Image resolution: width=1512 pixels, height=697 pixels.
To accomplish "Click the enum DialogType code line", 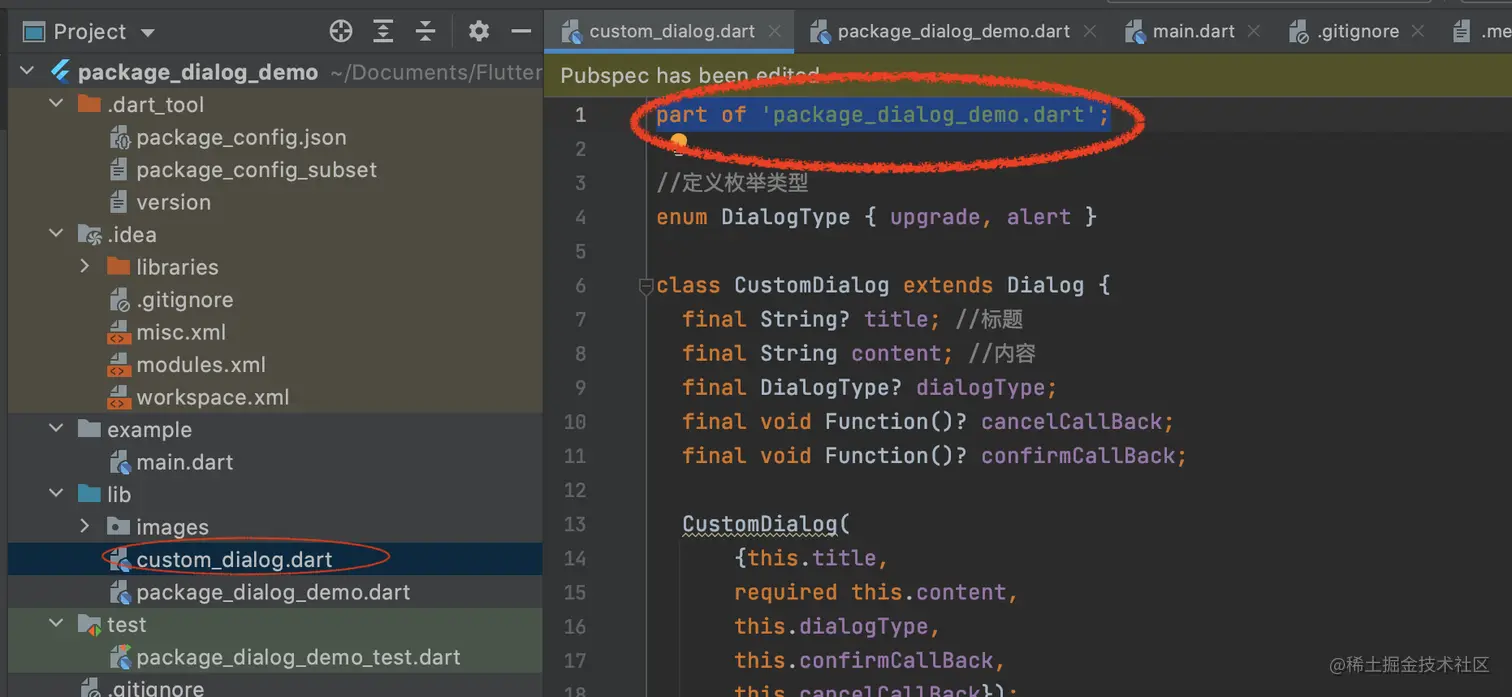I will (x=876, y=217).
